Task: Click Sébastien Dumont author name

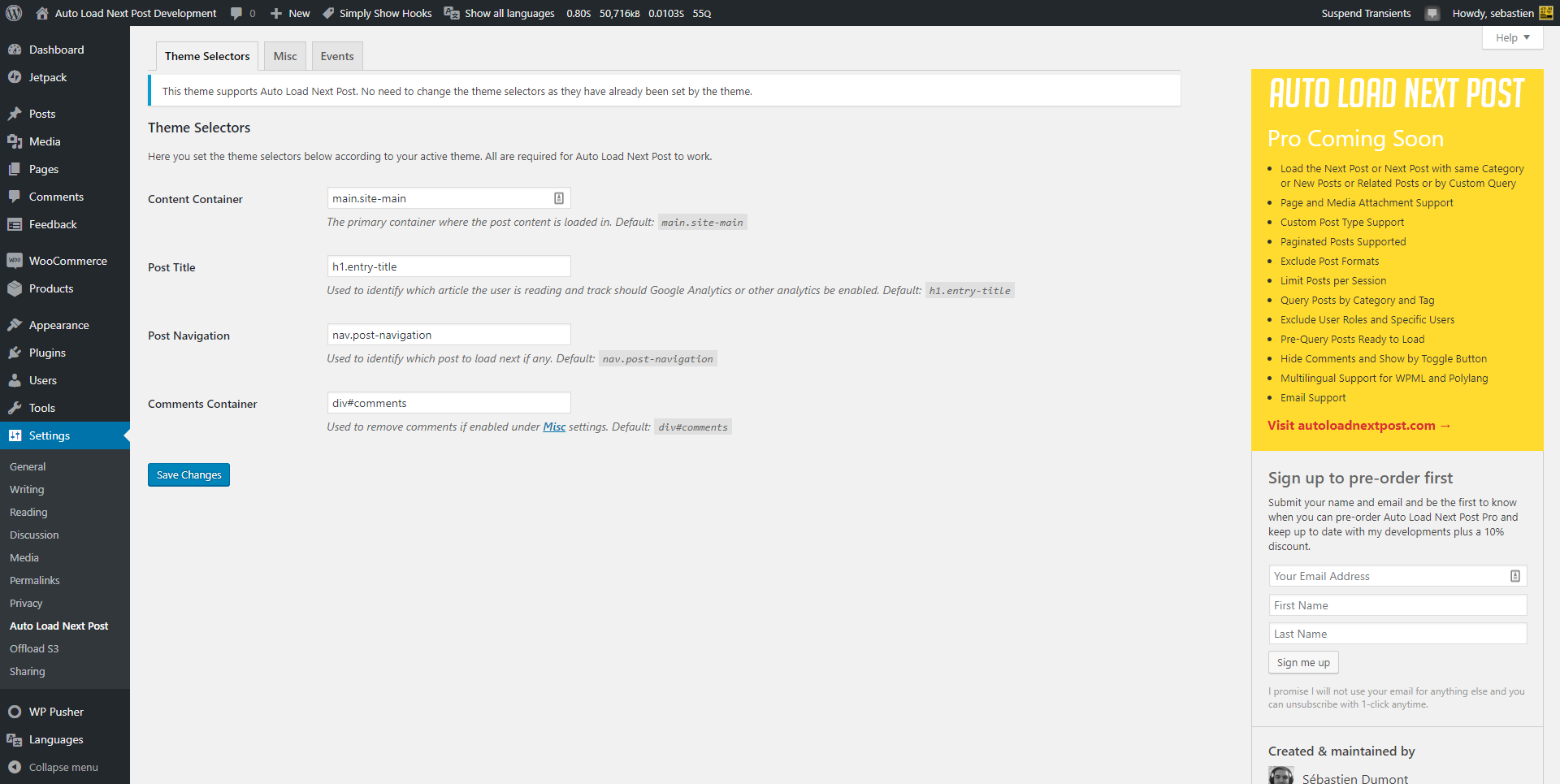Action: click(x=1355, y=778)
